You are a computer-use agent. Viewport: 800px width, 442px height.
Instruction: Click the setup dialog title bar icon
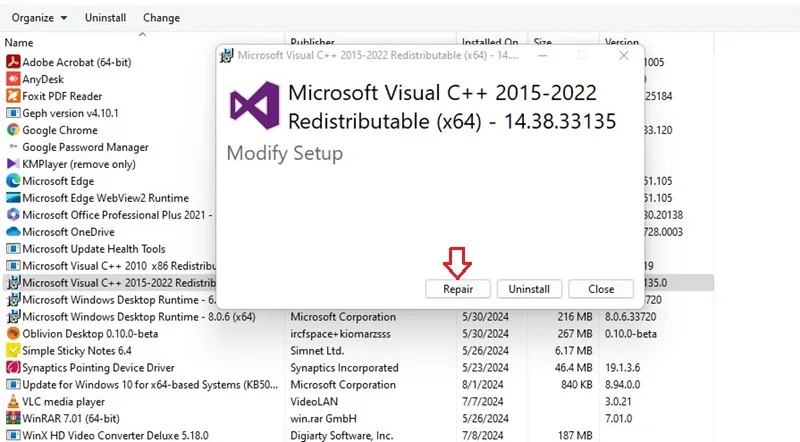[x=227, y=55]
